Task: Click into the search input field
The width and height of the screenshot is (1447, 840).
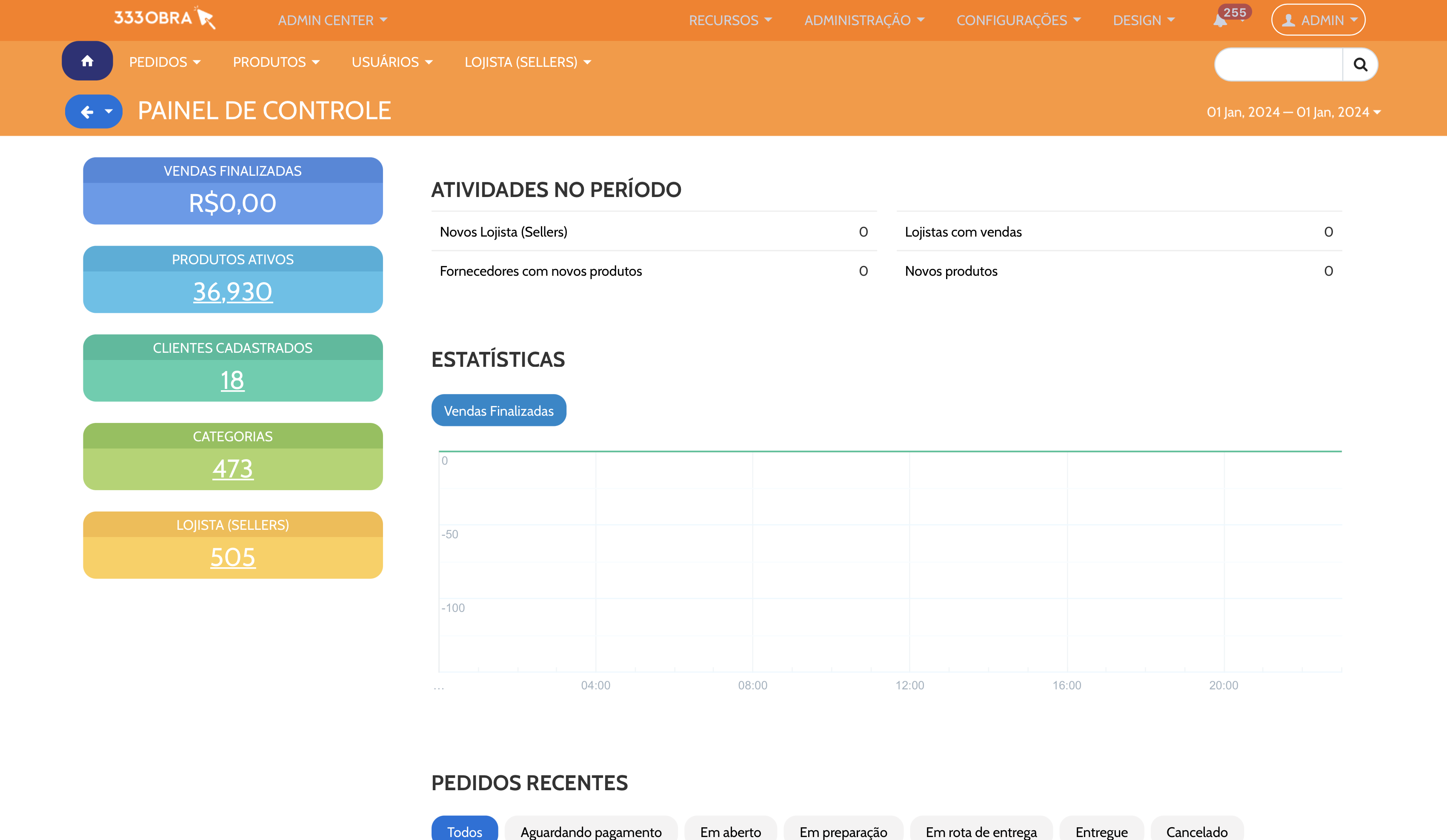Action: [1278, 65]
